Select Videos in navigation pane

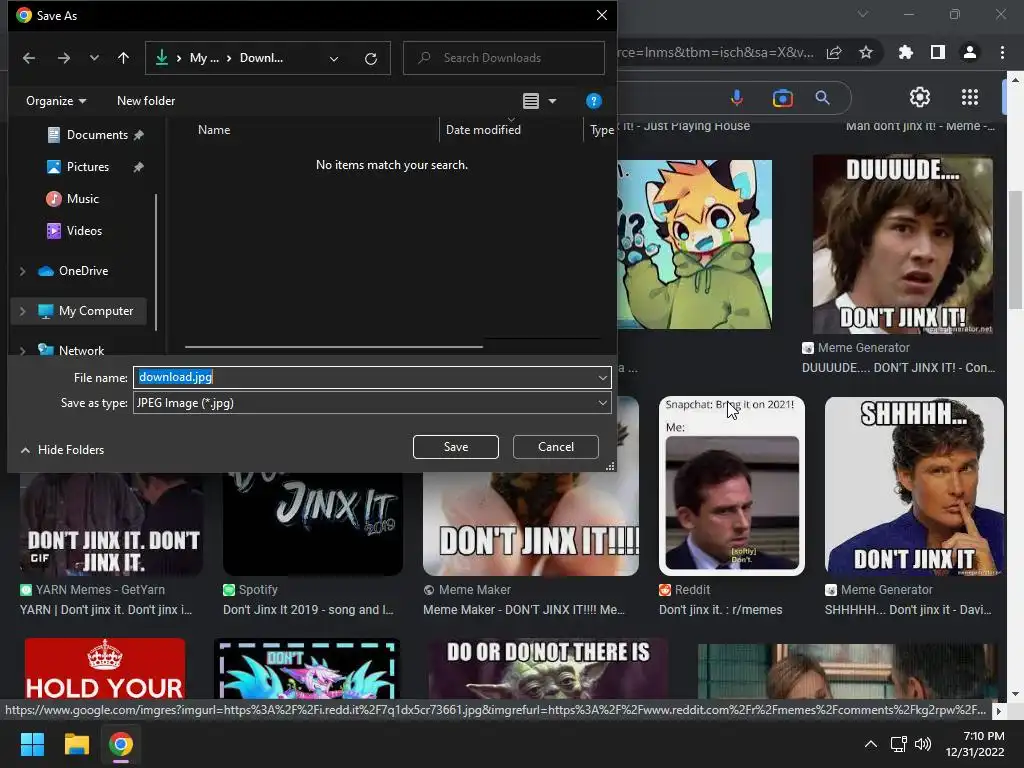(84, 231)
